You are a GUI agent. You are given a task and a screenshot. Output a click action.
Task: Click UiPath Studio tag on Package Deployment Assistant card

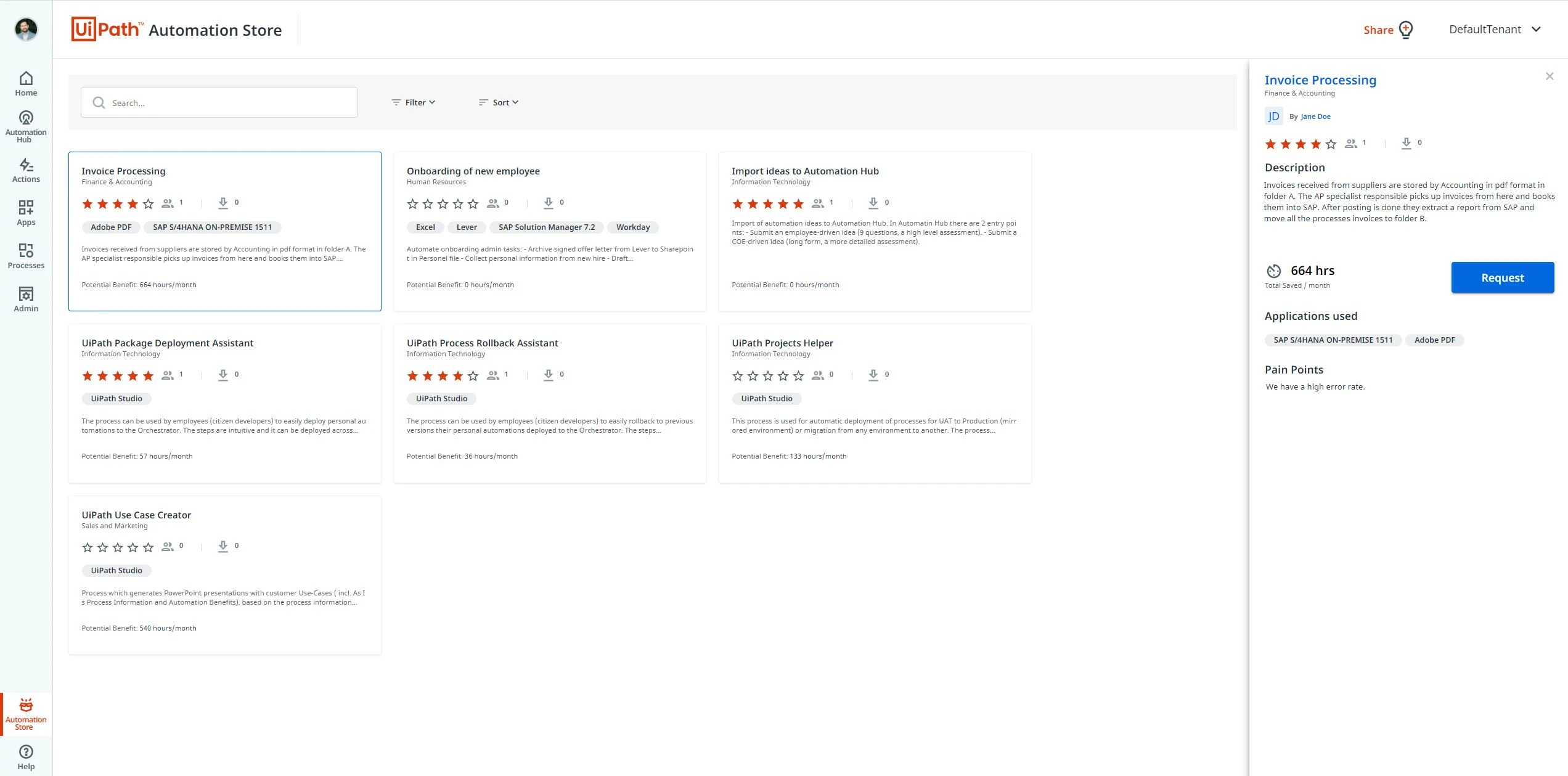pos(116,399)
